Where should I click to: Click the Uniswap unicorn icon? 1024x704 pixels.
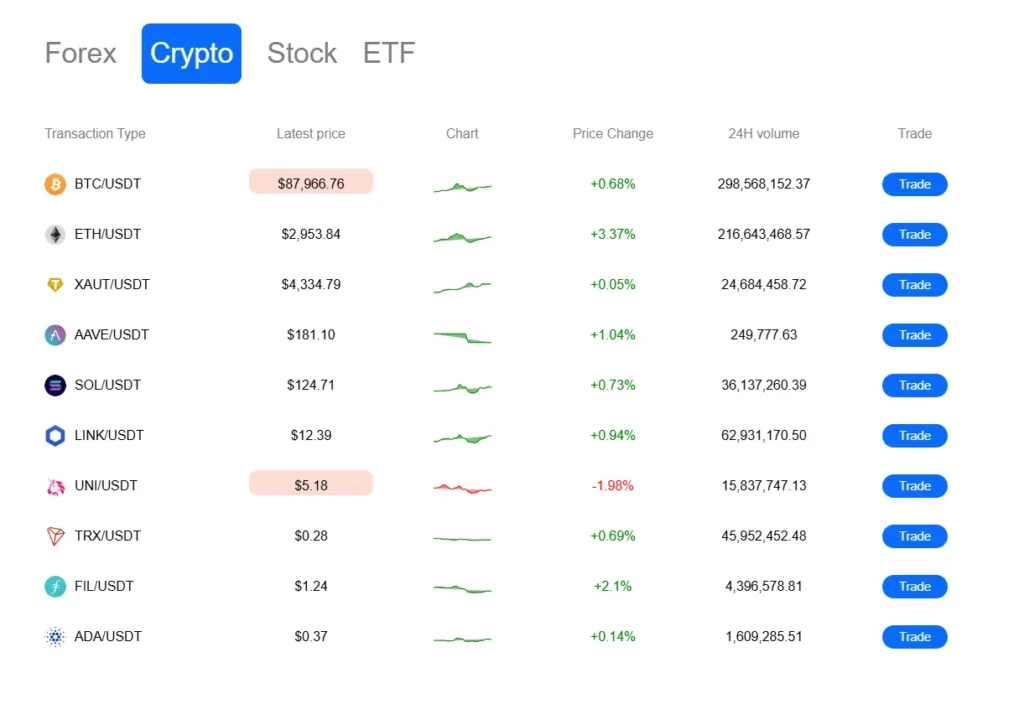[x=55, y=486]
